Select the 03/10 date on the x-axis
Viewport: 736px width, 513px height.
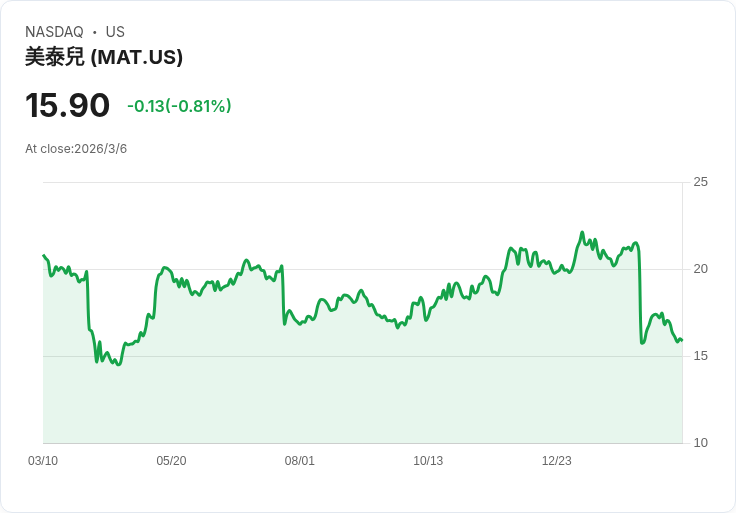(43, 461)
